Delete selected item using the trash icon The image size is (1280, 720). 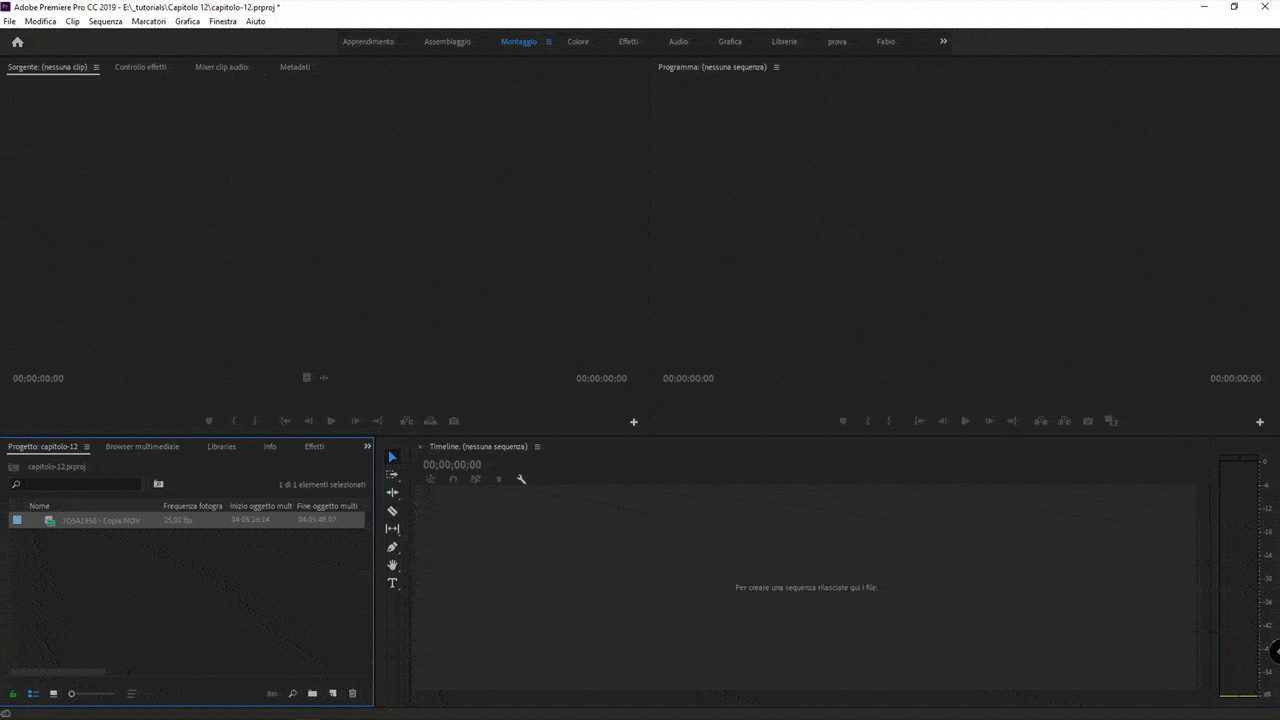pyautogui.click(x=352, y=693)
